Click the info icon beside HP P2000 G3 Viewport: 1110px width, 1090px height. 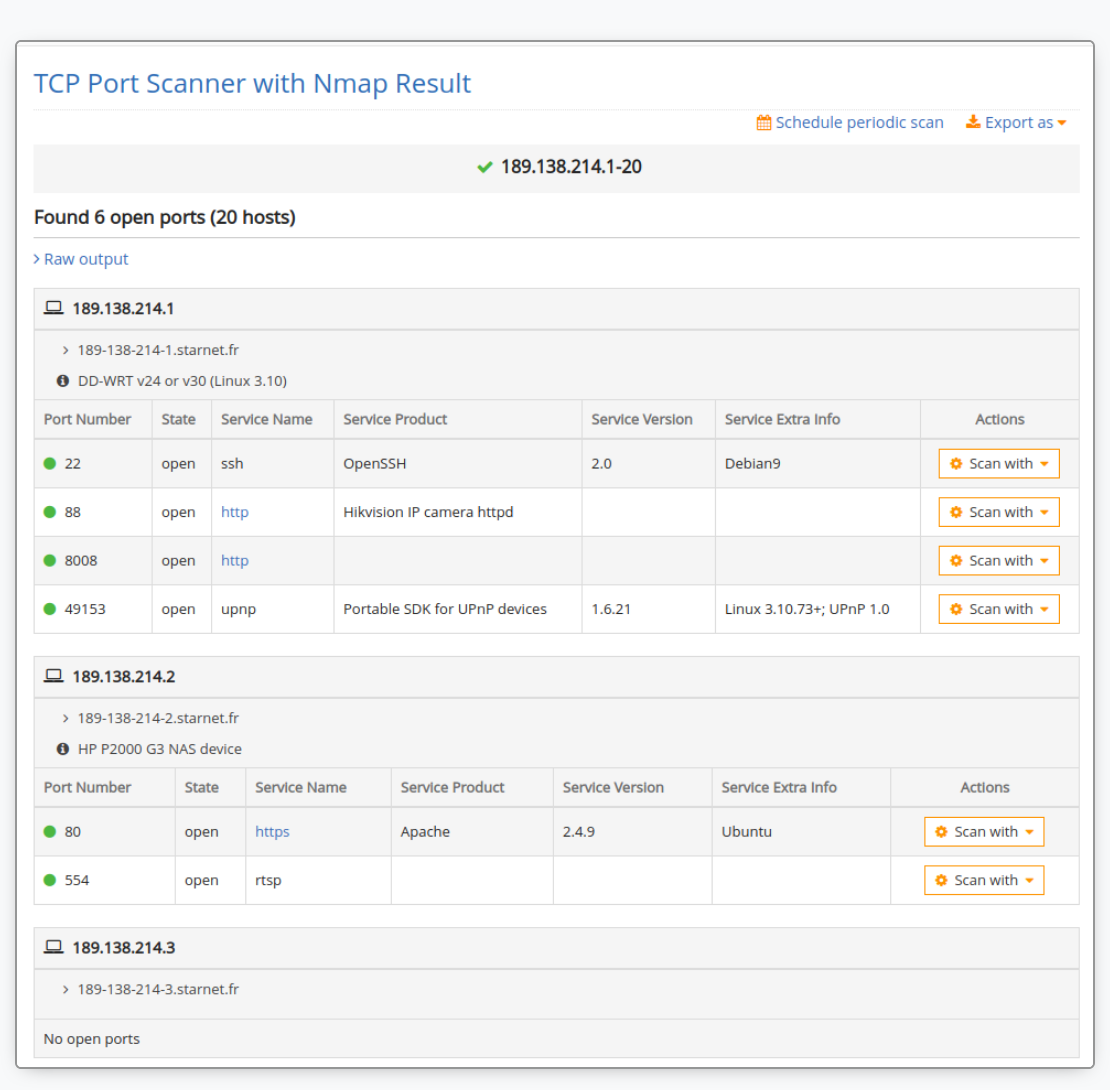63,749
